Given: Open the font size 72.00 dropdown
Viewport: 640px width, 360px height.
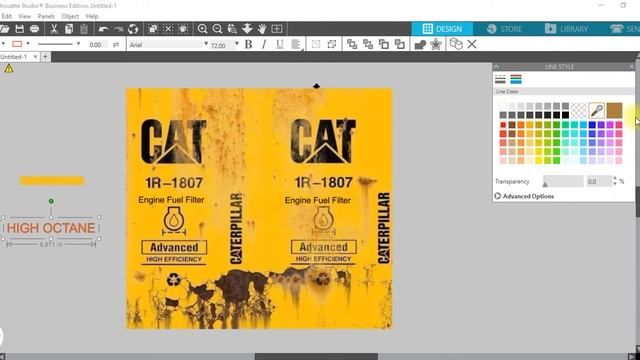Looking at the screenshot, I should pyautogui.click(x=237, y=44).
